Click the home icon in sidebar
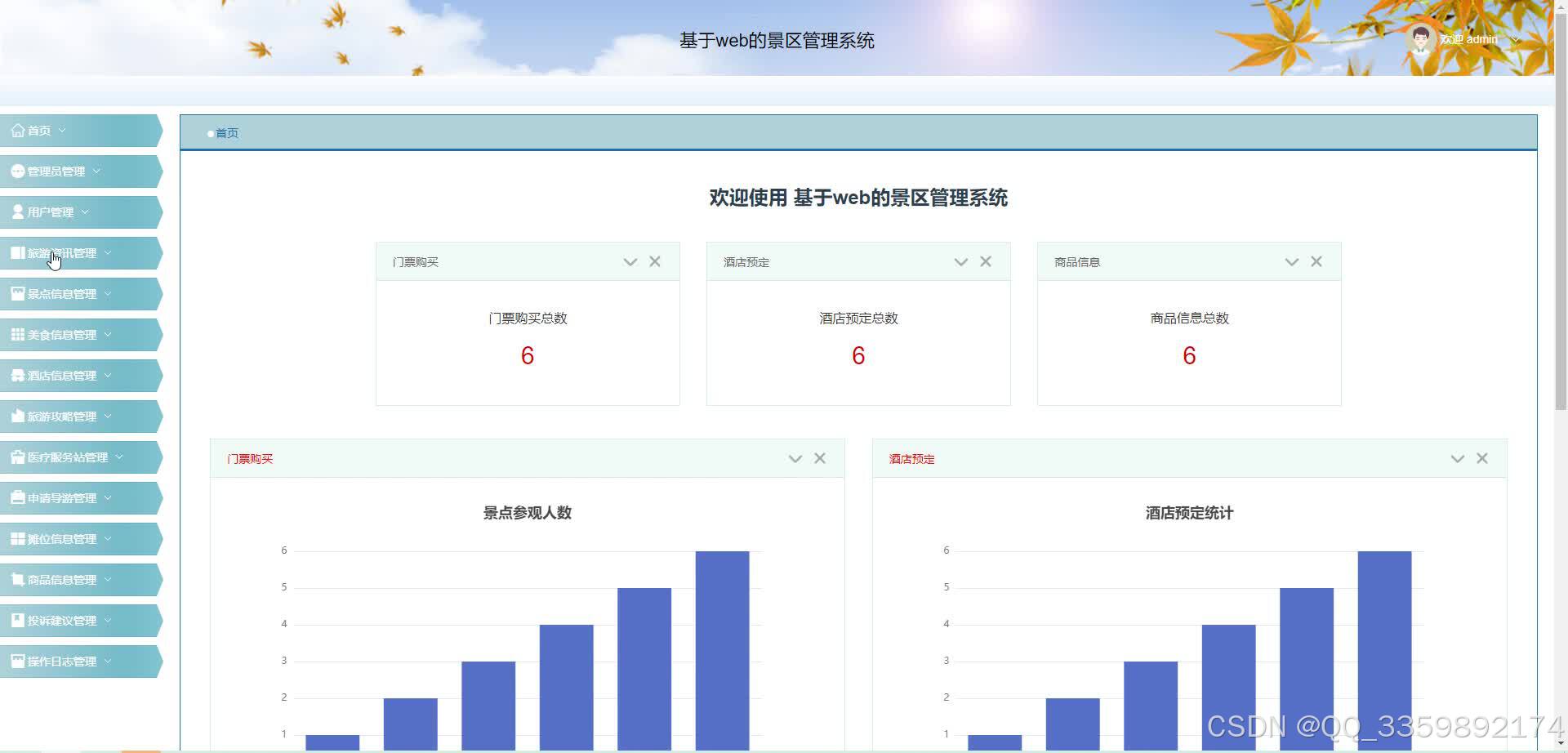Image resolution: width=1568 pixels, height=753 pixels. pos(18,130)
